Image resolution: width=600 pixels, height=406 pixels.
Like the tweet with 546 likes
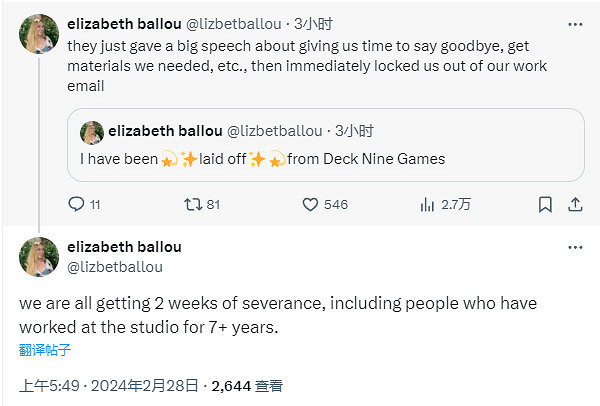point(310,204)
